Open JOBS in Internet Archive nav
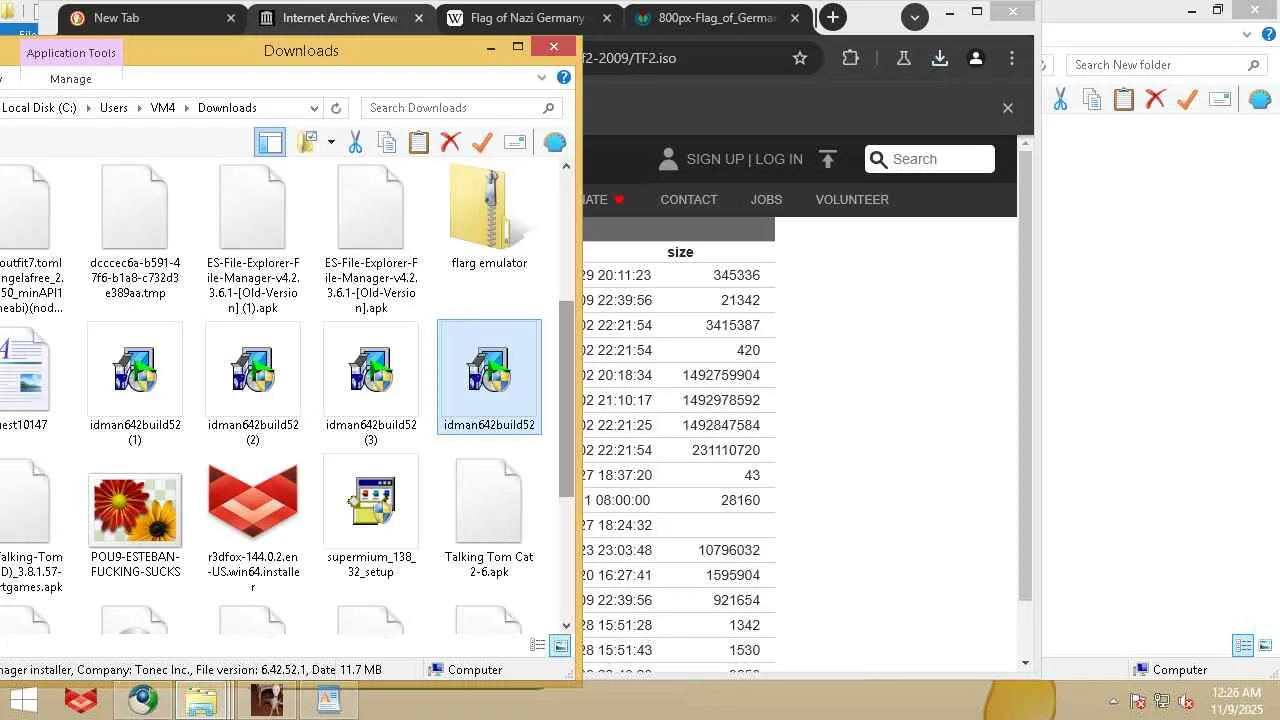 point(767,199)
